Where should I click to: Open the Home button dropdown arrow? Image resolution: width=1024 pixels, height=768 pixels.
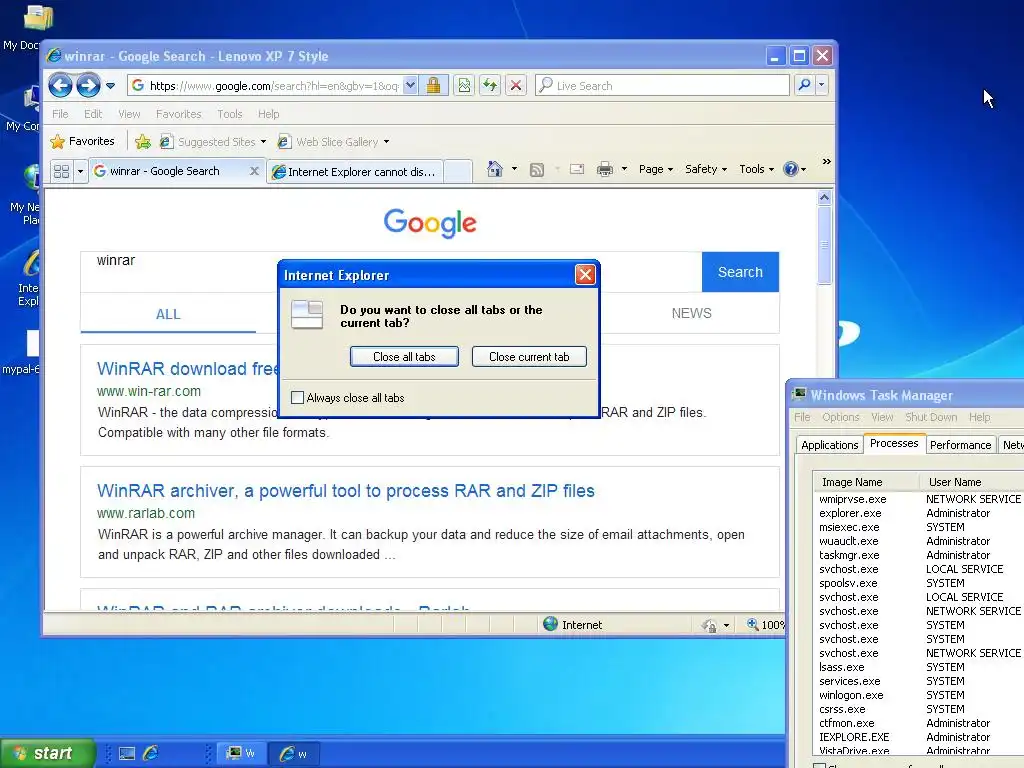515,169
